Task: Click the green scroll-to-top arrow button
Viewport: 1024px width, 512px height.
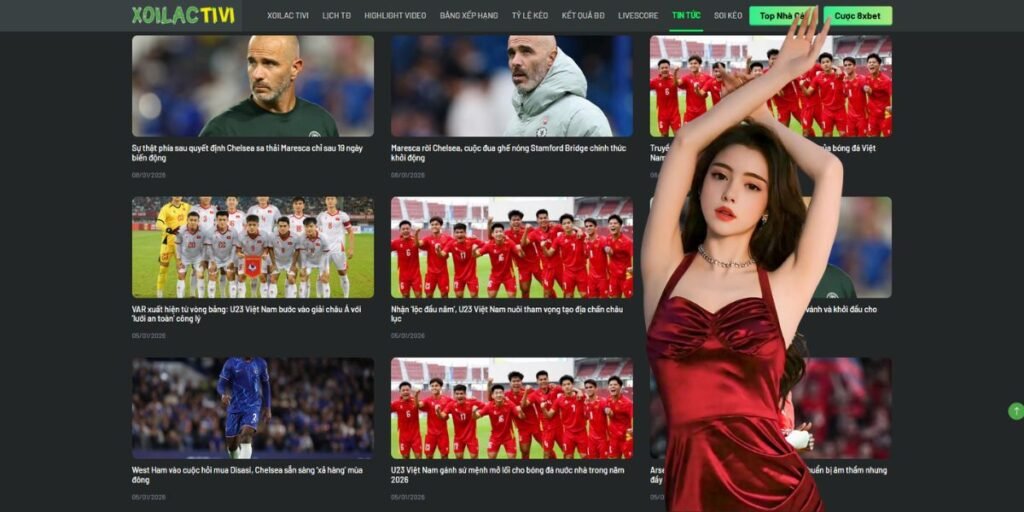Action: 1015,411
